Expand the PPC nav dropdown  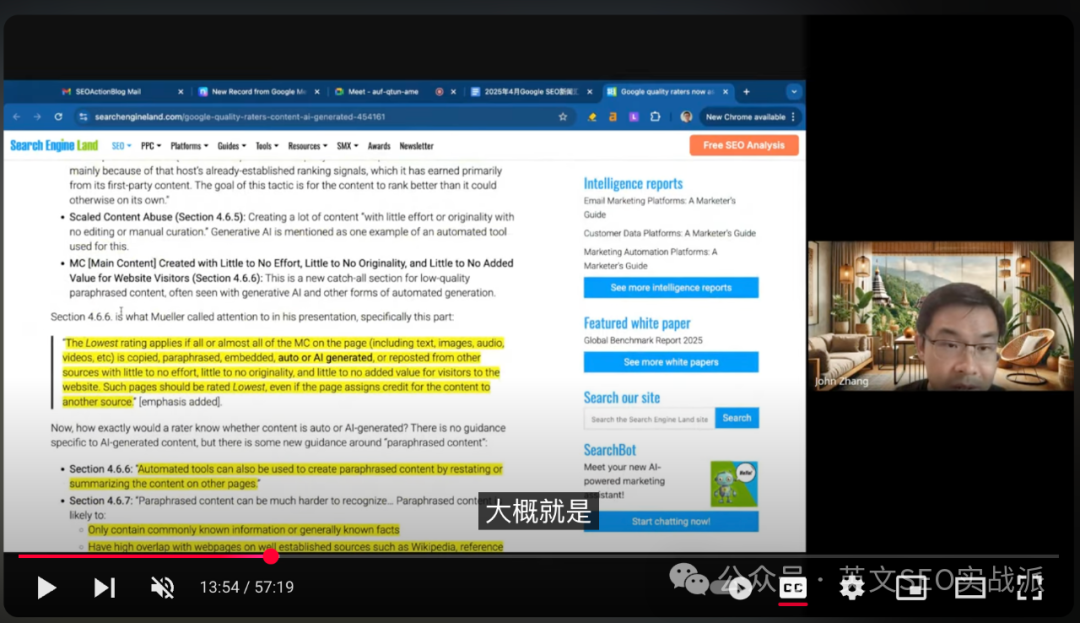[x=151, y=146]
